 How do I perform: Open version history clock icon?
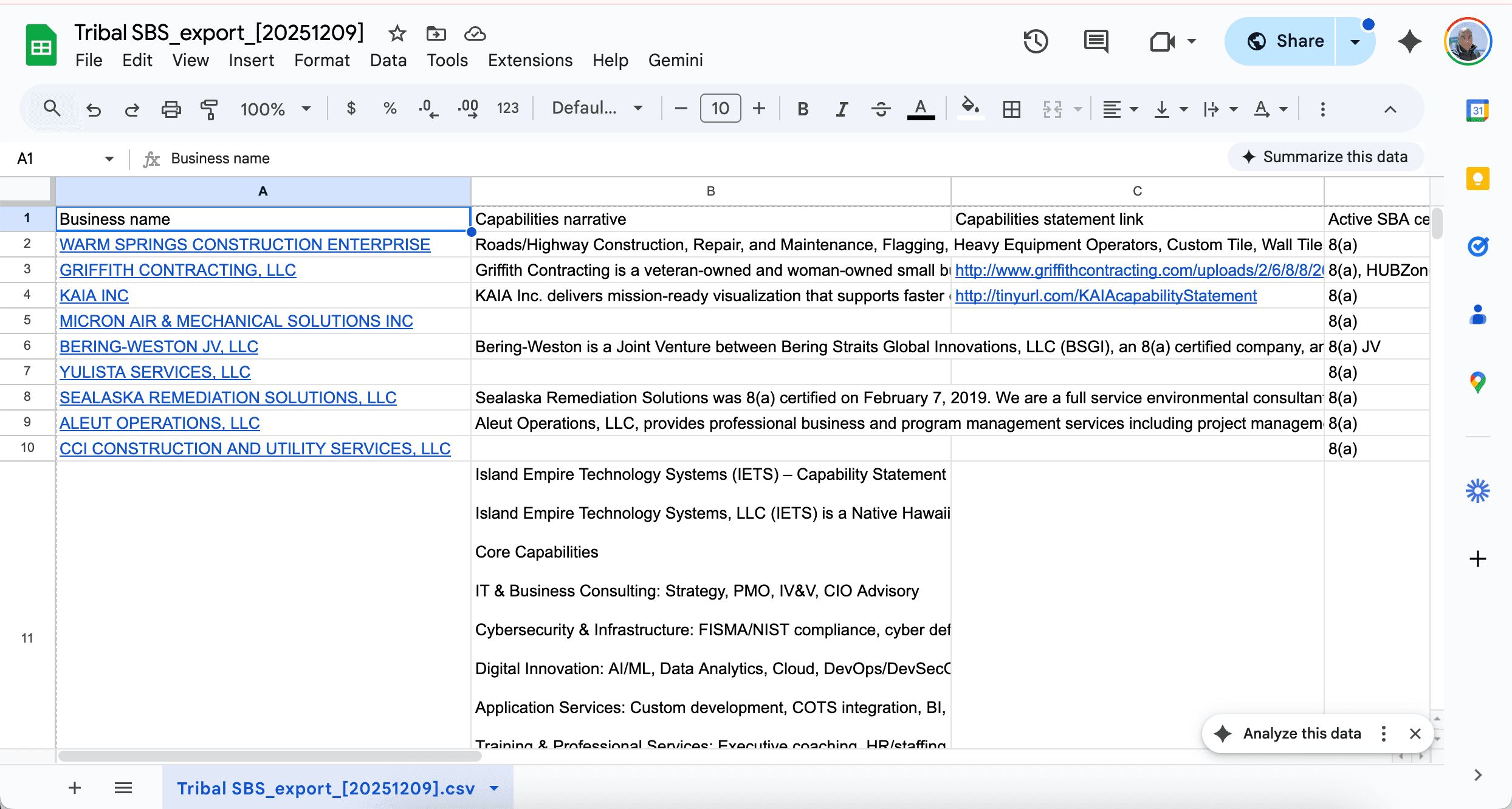click(x=1036, y=41)
